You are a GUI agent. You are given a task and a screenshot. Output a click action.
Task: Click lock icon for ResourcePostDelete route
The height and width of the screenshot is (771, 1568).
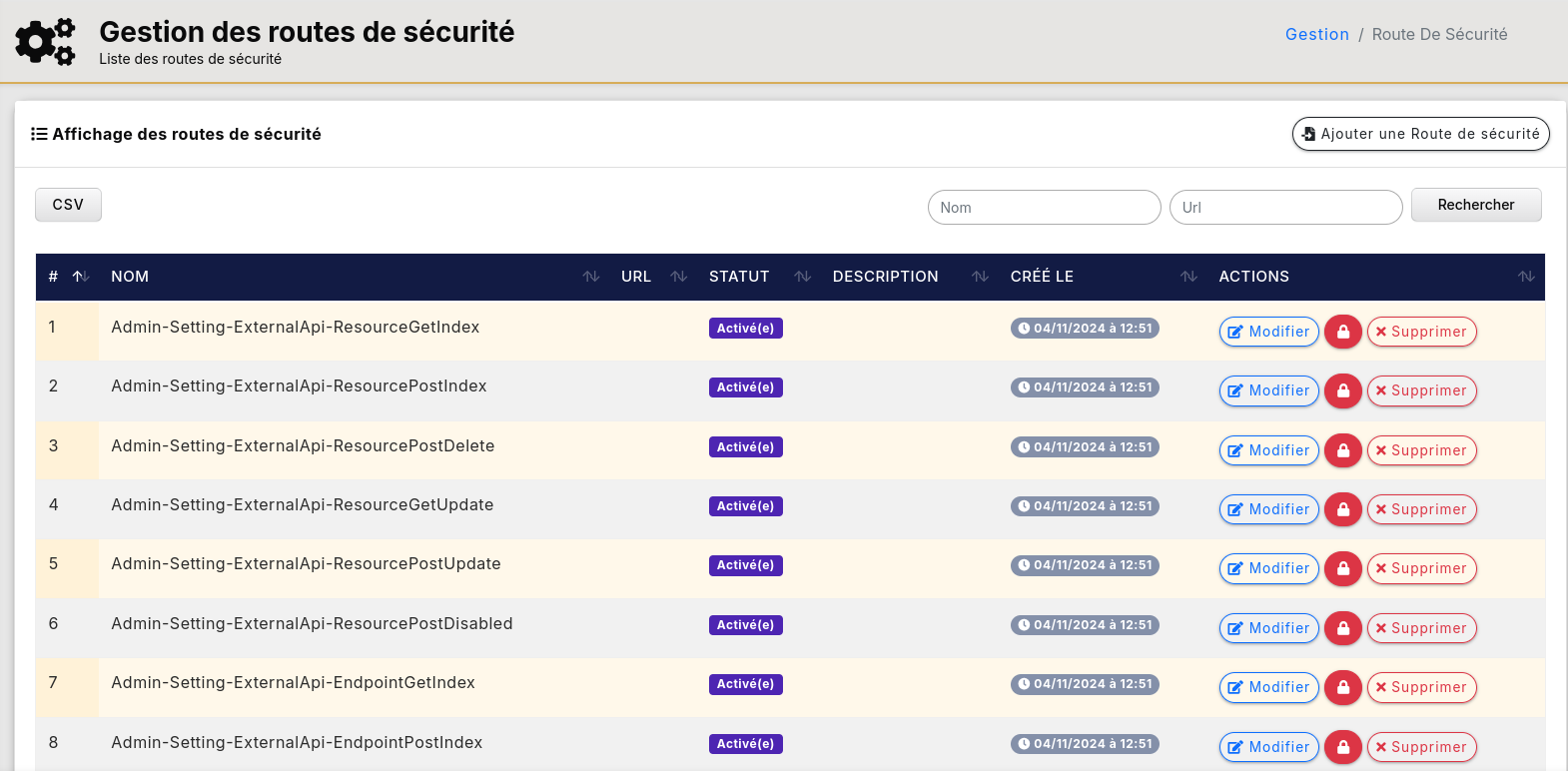pos(1342,450)
